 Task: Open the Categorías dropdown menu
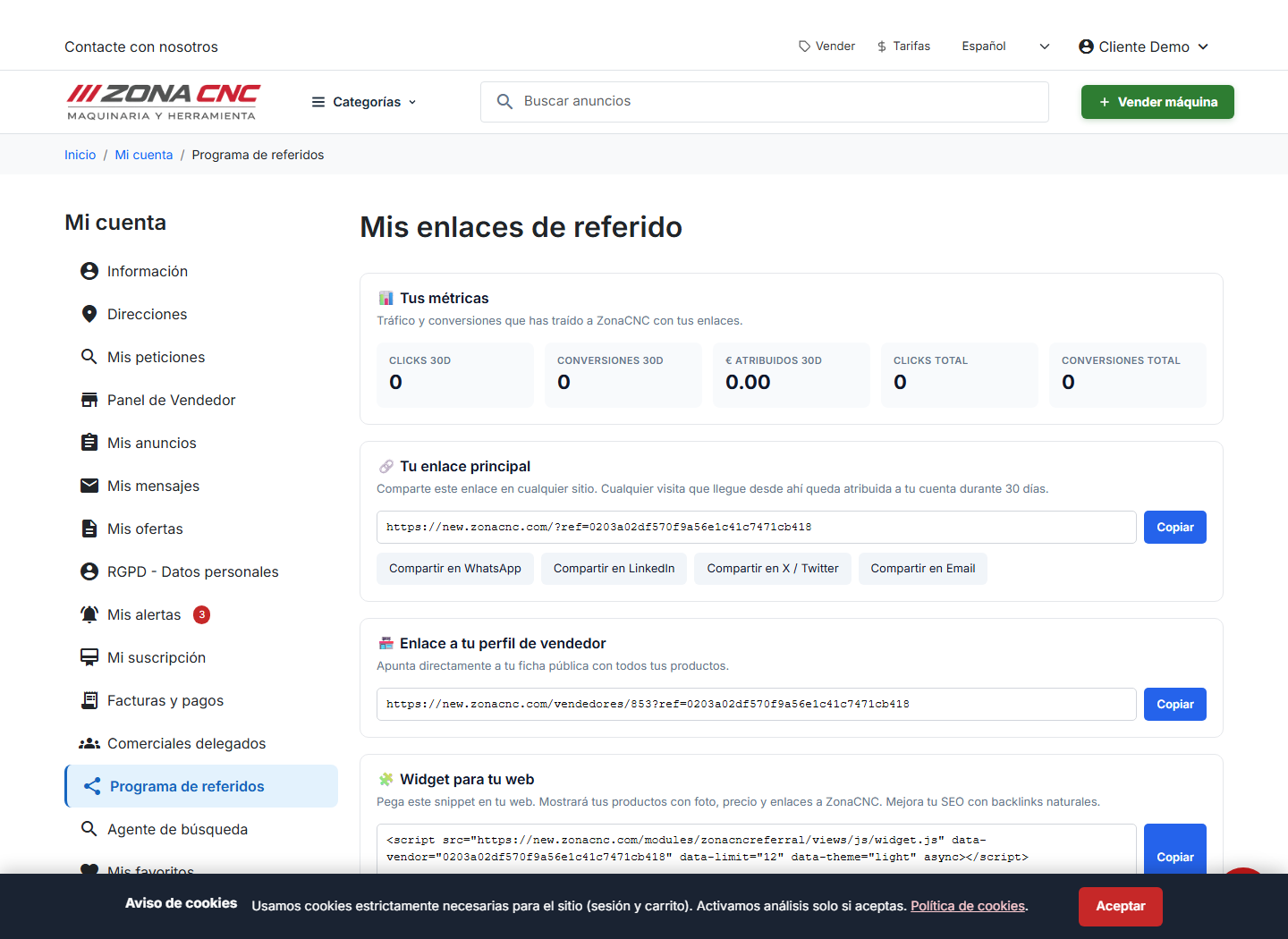tap(364, 102)
